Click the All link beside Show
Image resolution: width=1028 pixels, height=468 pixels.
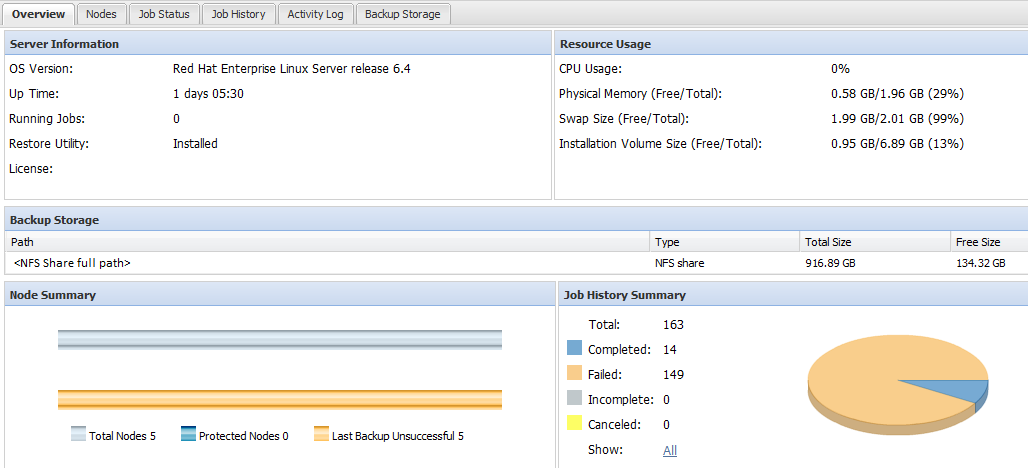(670, 451)
